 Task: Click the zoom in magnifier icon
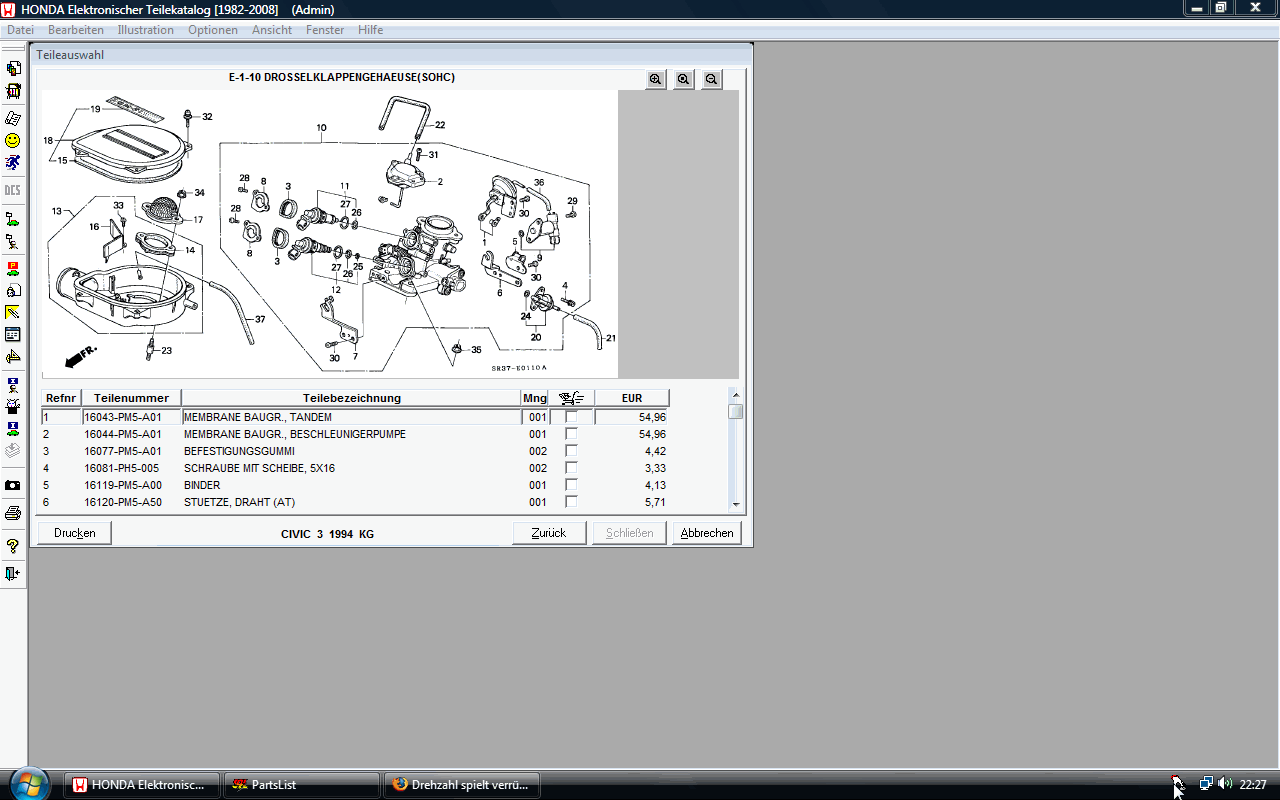pyautogui.click(x=655, y=80)
